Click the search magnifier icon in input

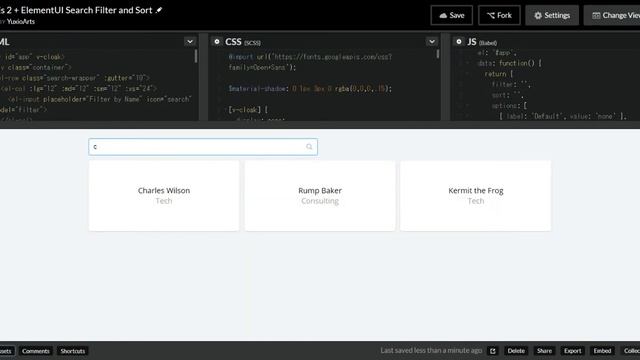pyautogui.click(x=309, y=147)
